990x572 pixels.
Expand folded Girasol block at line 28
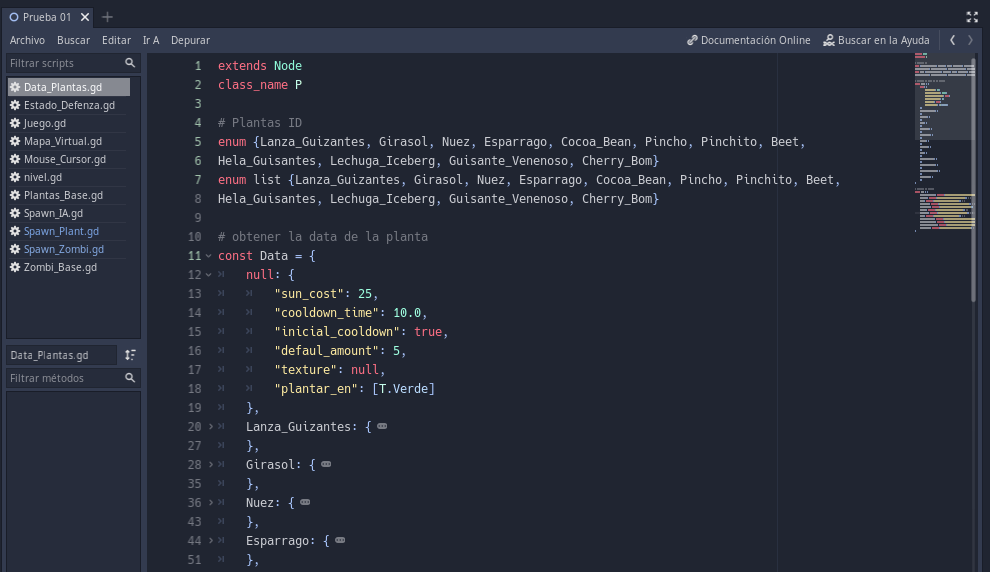coord(211,465)
